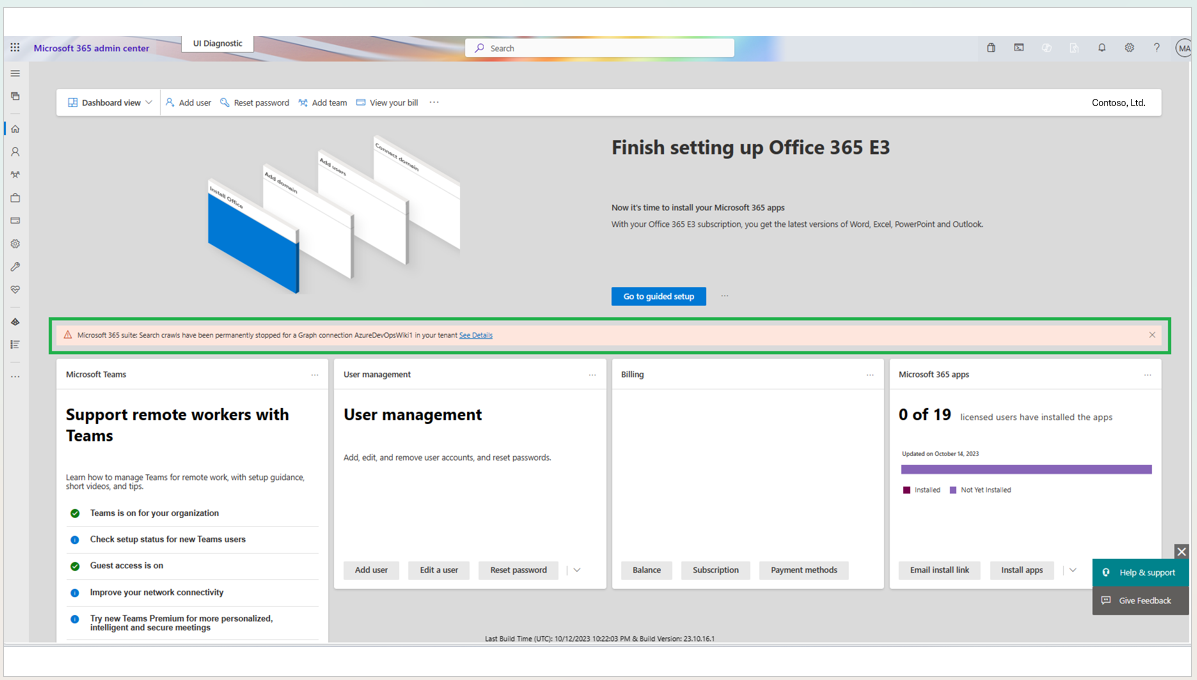Click Reset password in top toolbar
Image resolution: width=1197 pixels, height=680 pixels.
(255, 102)
